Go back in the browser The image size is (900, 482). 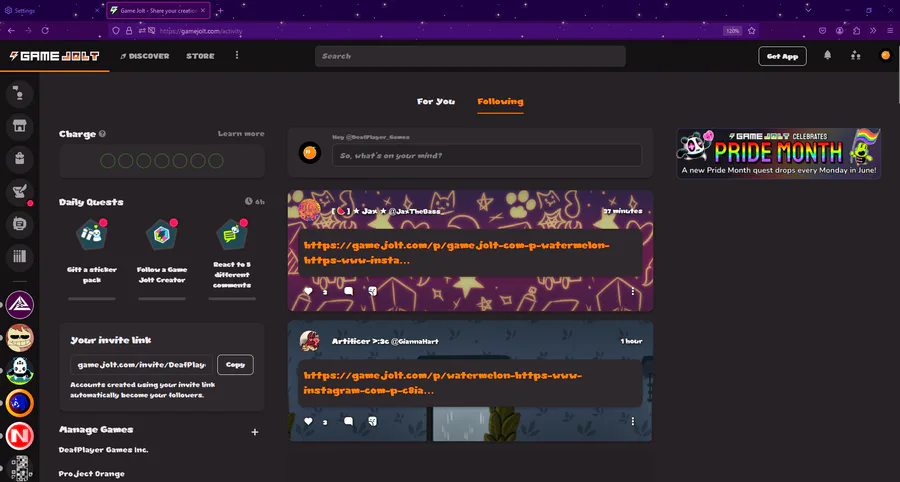[11, 30]
